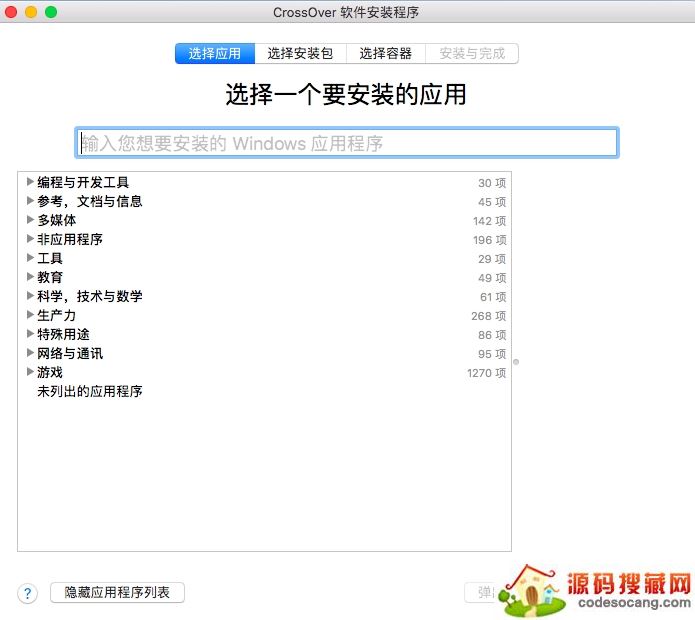695x620 pixels.
Task: Click the green zoom window button
Action: 51,12
